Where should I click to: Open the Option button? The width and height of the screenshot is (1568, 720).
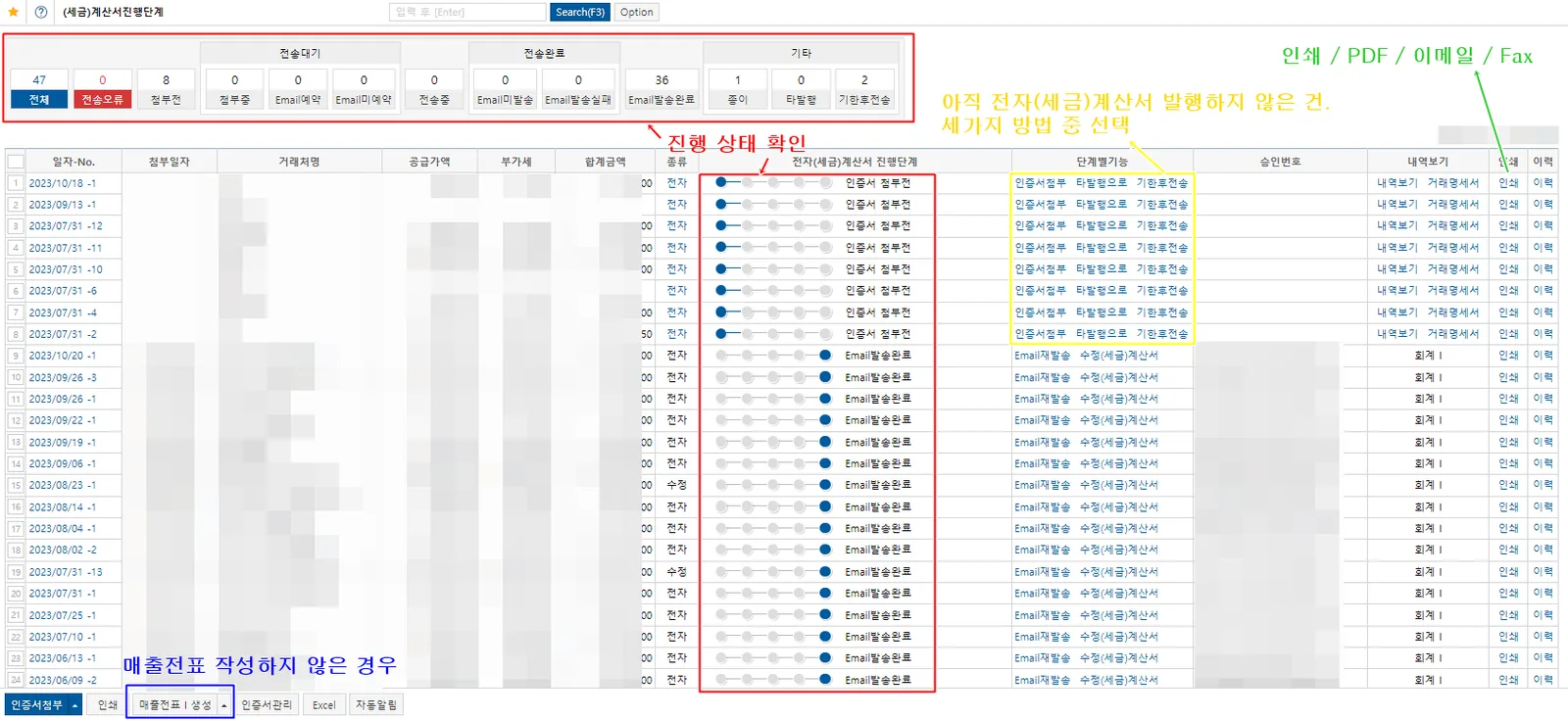636,12
